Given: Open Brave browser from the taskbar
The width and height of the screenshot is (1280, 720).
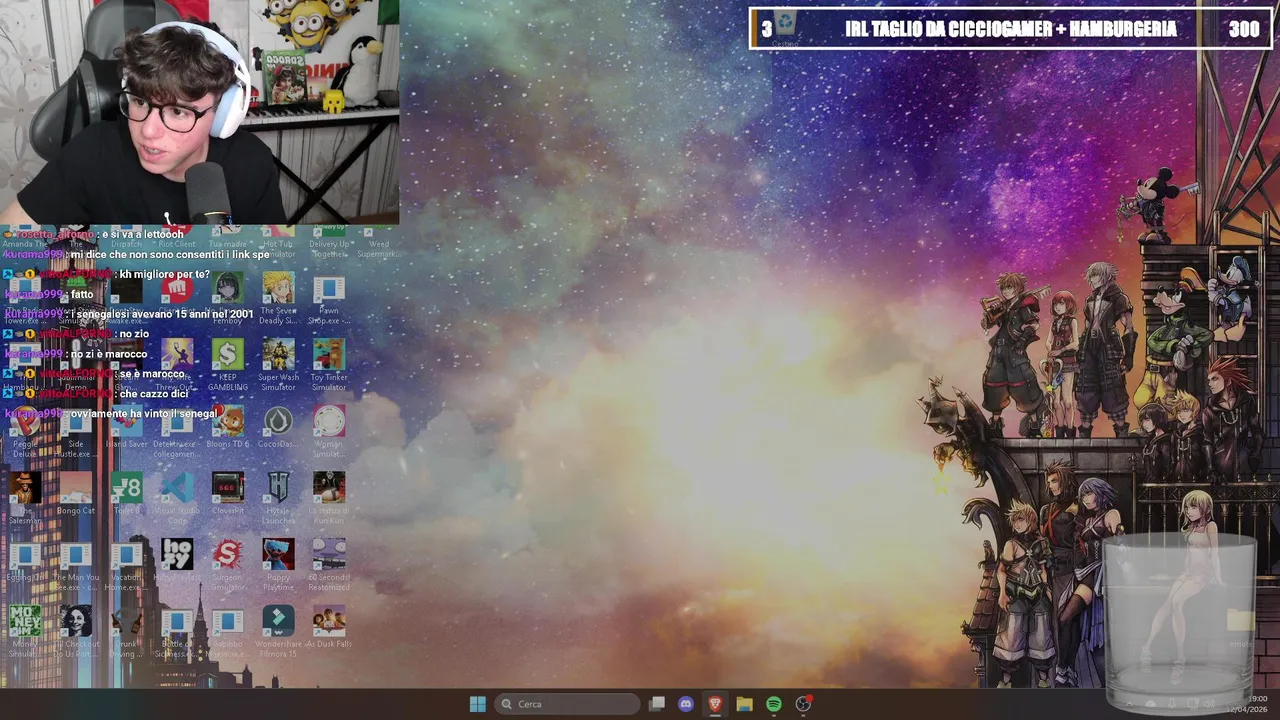Looking at the screenshot, I should 715,704.
